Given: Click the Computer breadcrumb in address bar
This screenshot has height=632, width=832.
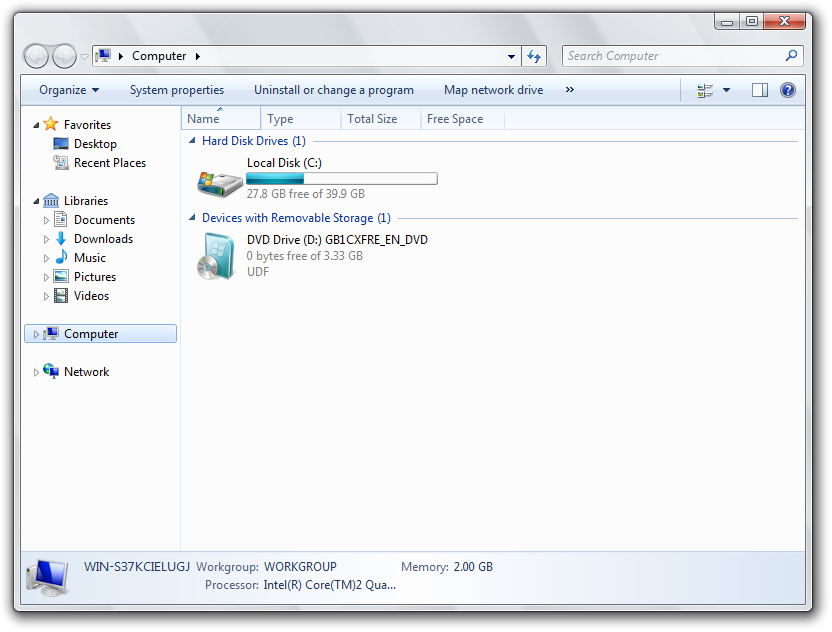Looking at the screenshot, I should [x=159, y=56].
